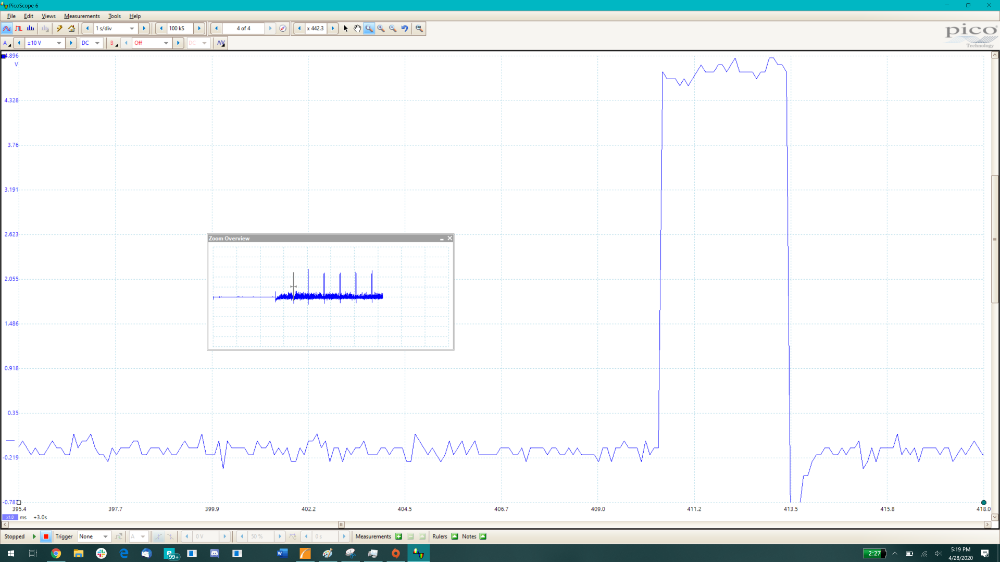The height and width of the screenshot is (562, 1000).
Task: Toggle the red Stop capture button
Action: coord(46,536)
